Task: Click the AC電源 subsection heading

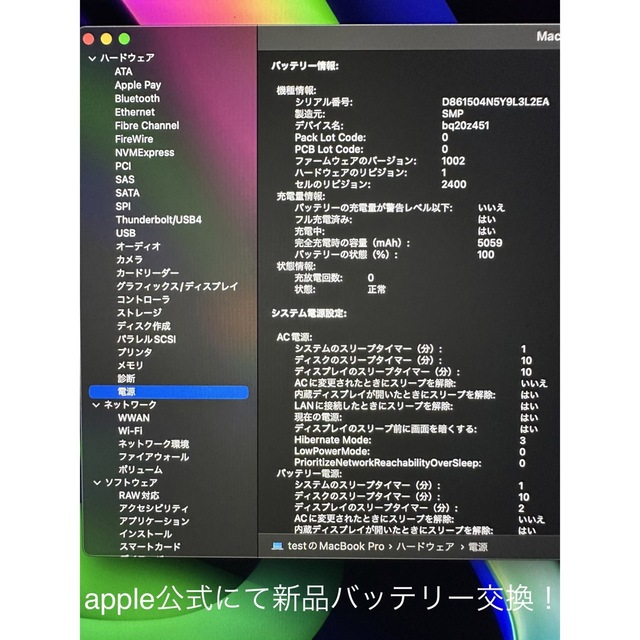Action: tap(294, 337)
